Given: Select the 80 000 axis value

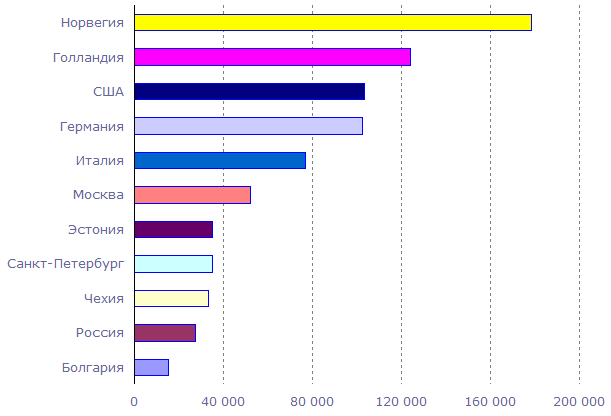Looking at the screenshot, I should tap(312, 402).
